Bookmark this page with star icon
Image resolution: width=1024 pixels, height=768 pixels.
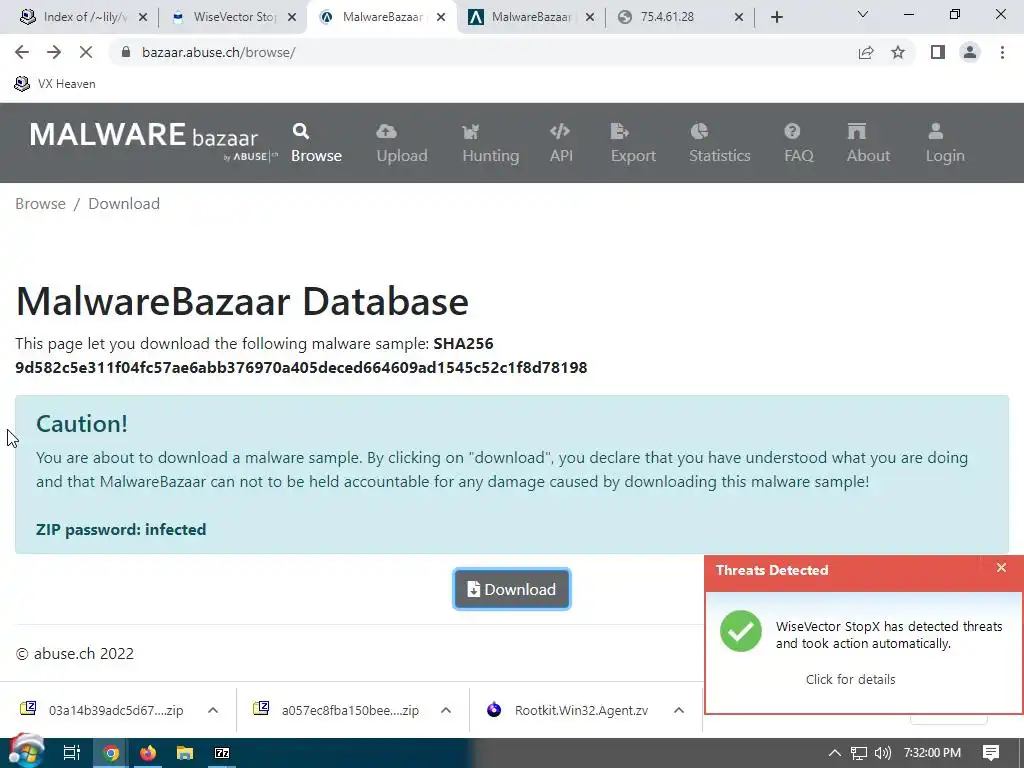(x=898, y=52)
